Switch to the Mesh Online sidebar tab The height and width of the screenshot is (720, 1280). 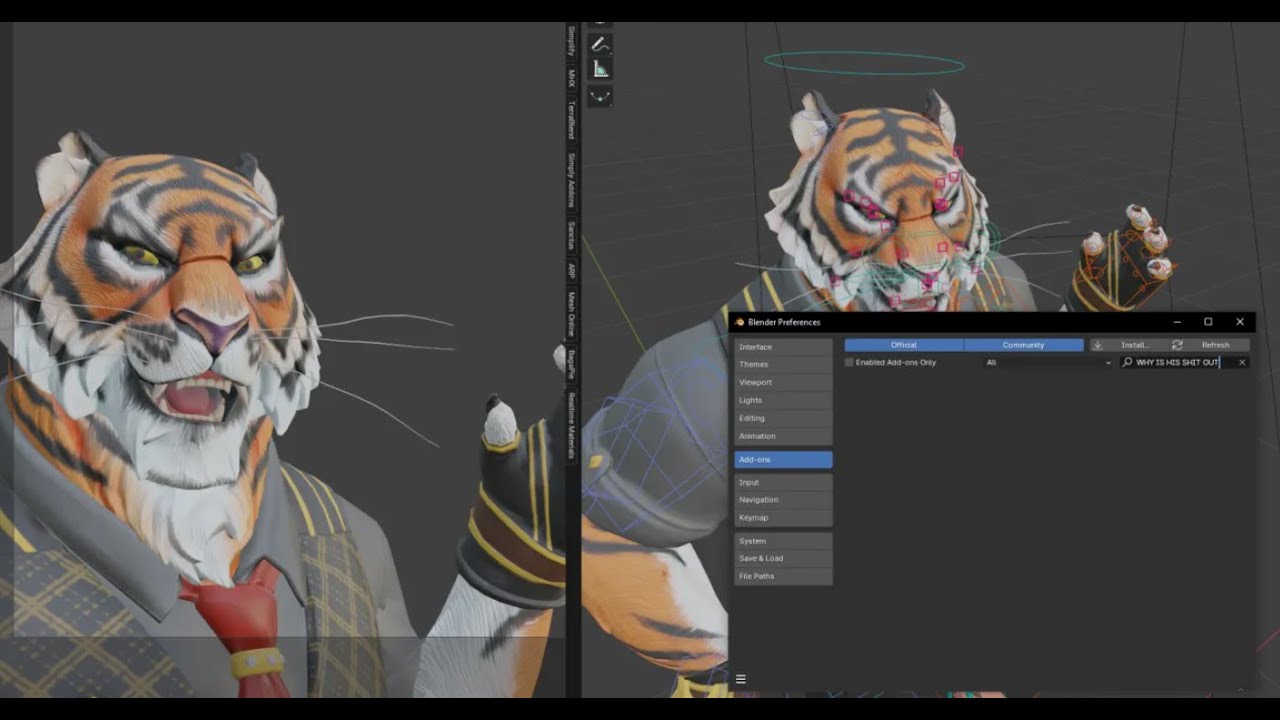572,314
